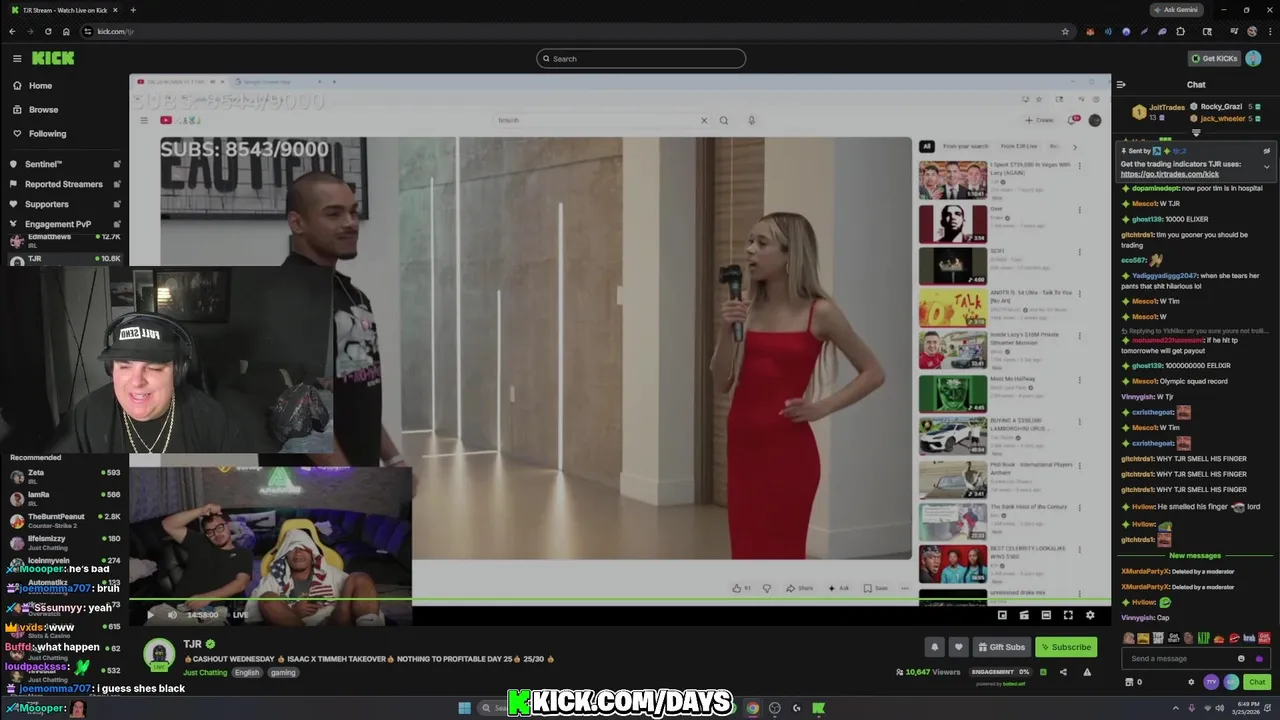The height and width of the screenshot is (720, 1280).
Task: Bookmark the page with the star icon
Action: 1065,31
